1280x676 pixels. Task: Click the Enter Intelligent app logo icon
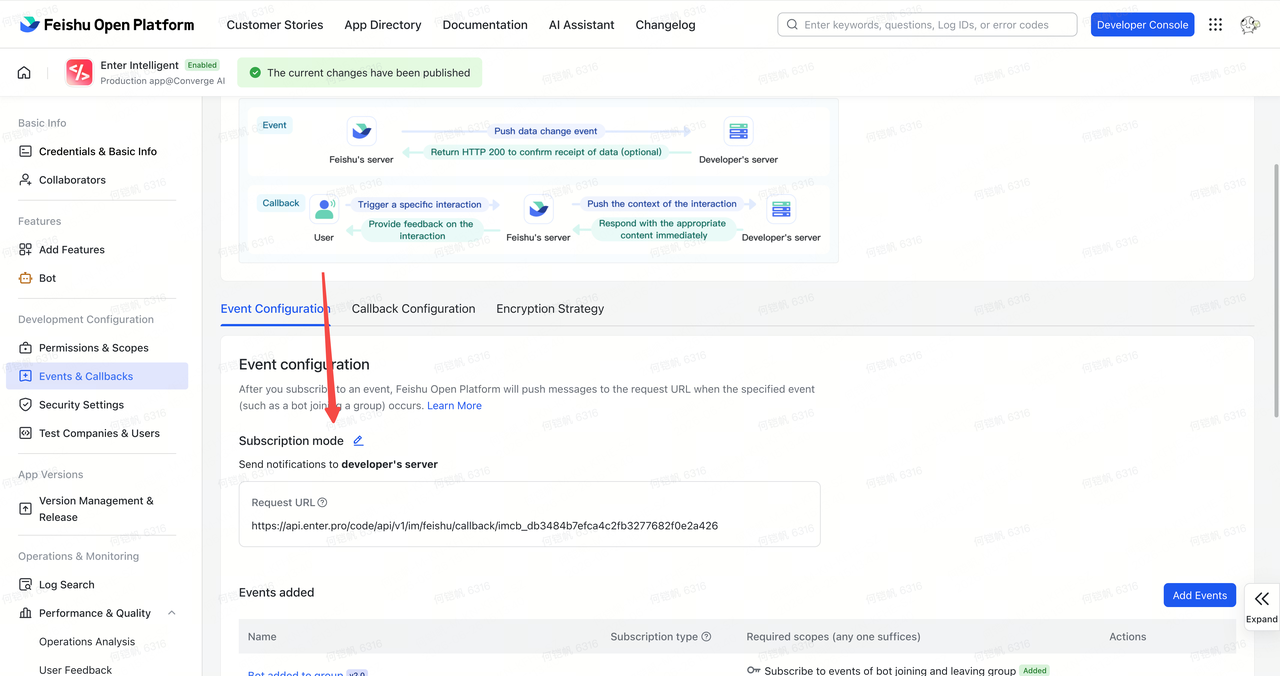pyautogui.click(x=79, y=72)
